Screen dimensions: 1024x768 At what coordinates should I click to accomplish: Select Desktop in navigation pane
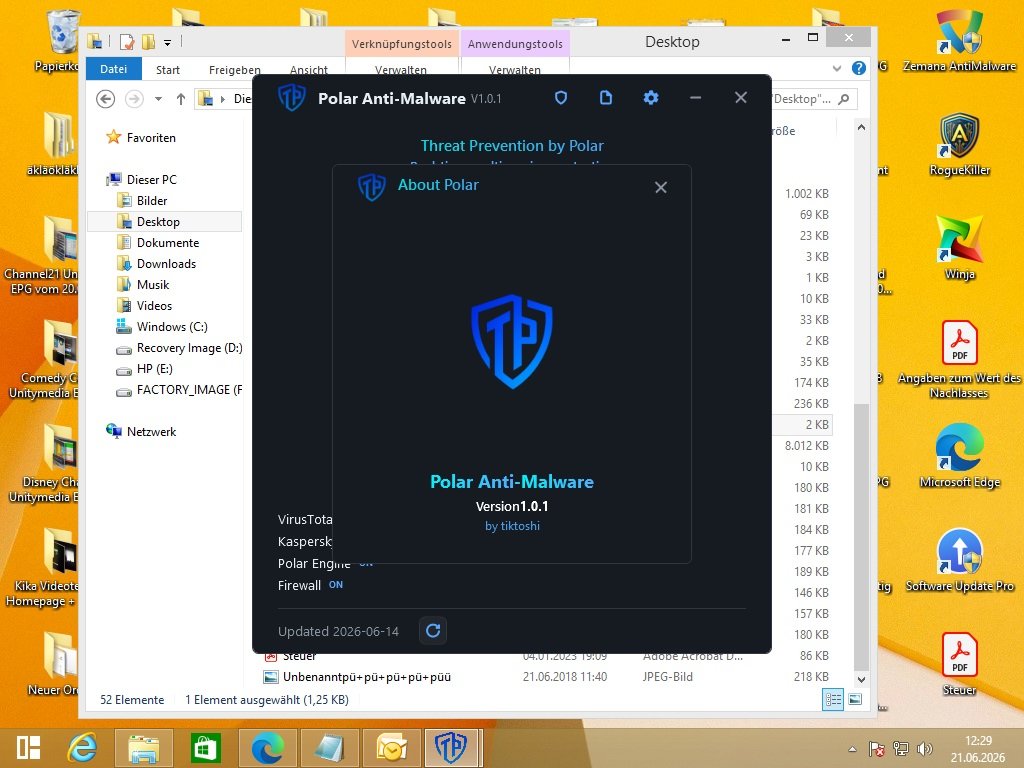coord(165,221)
